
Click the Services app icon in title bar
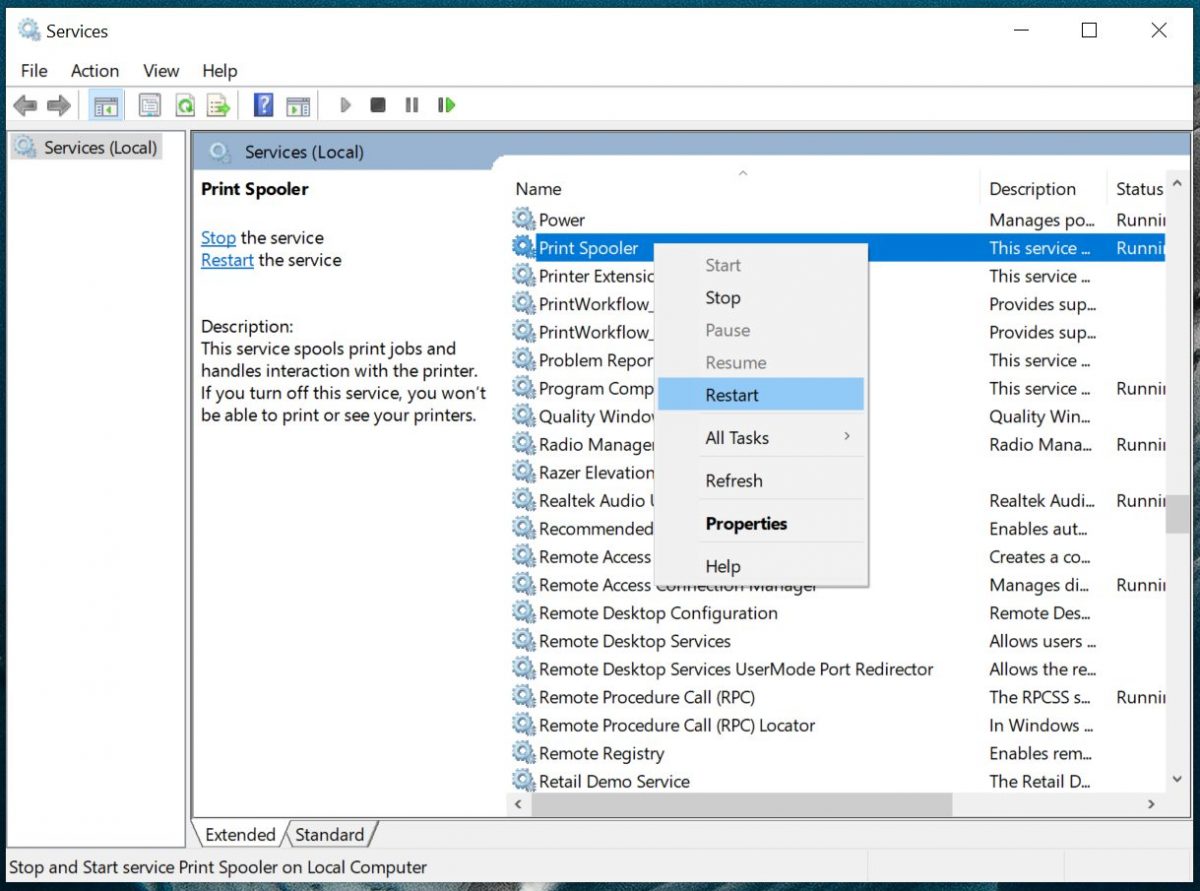(29, 30)
